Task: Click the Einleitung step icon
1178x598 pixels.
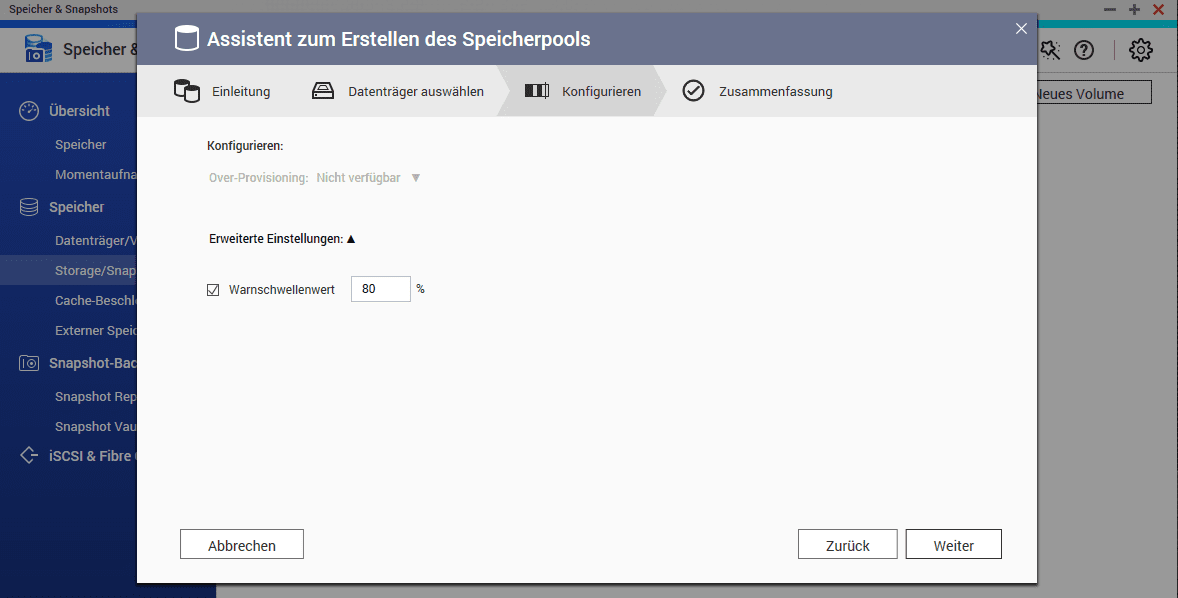Action: [x=186, y=91]
